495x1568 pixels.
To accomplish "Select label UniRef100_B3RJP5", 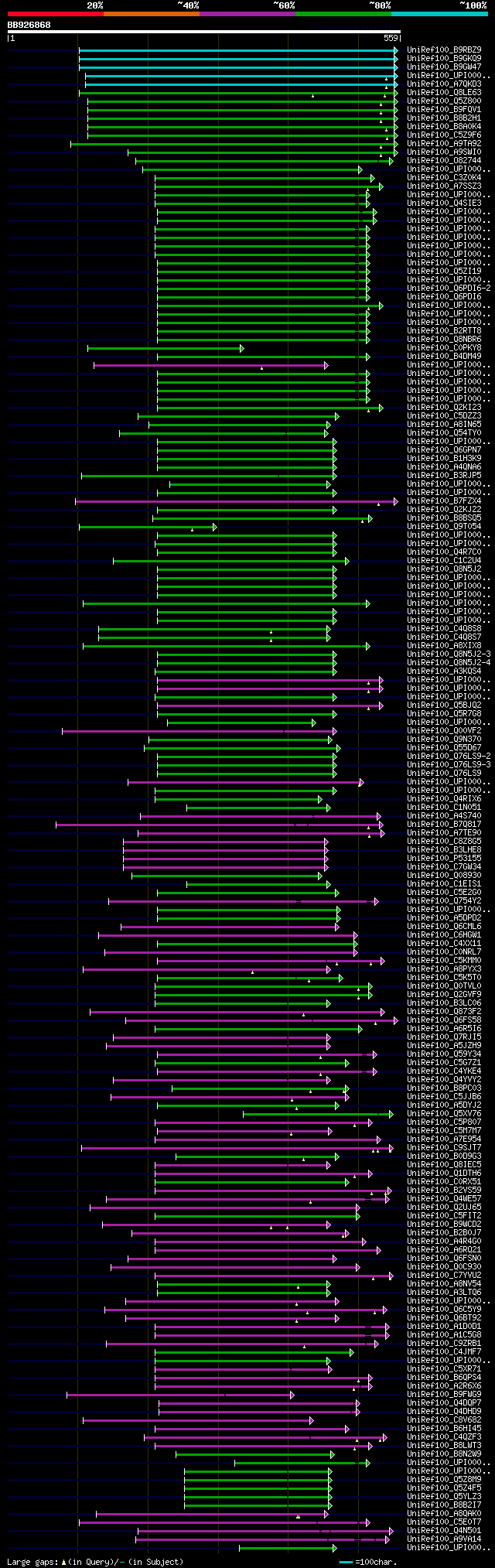I will 444,475.
